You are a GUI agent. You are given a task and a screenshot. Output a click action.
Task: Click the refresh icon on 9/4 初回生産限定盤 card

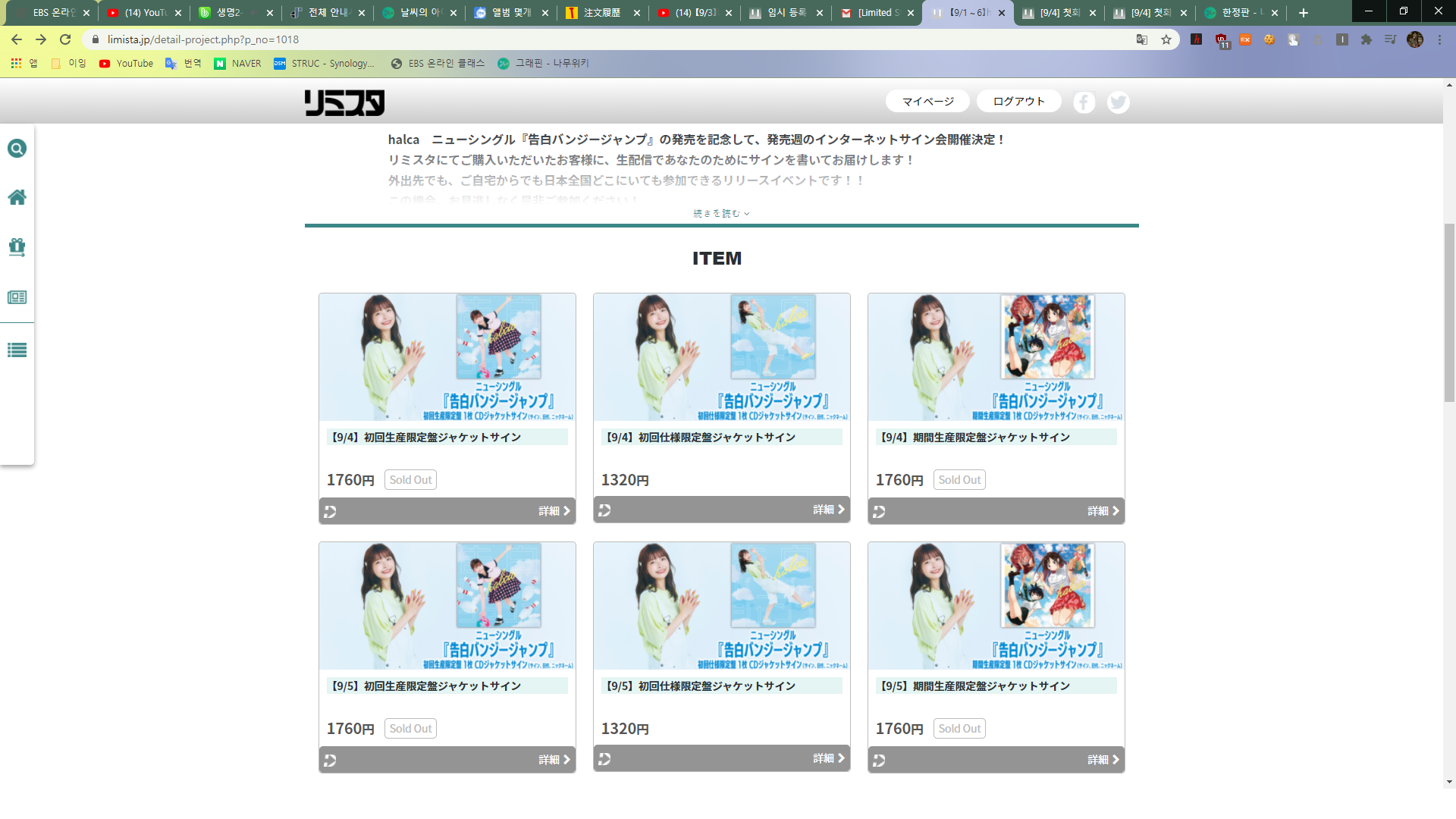tap(330, 512)
